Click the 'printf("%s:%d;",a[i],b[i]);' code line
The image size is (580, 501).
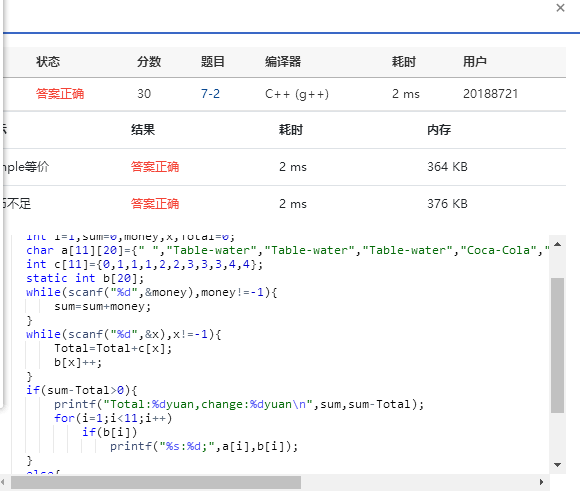click(x=204, y=446)
